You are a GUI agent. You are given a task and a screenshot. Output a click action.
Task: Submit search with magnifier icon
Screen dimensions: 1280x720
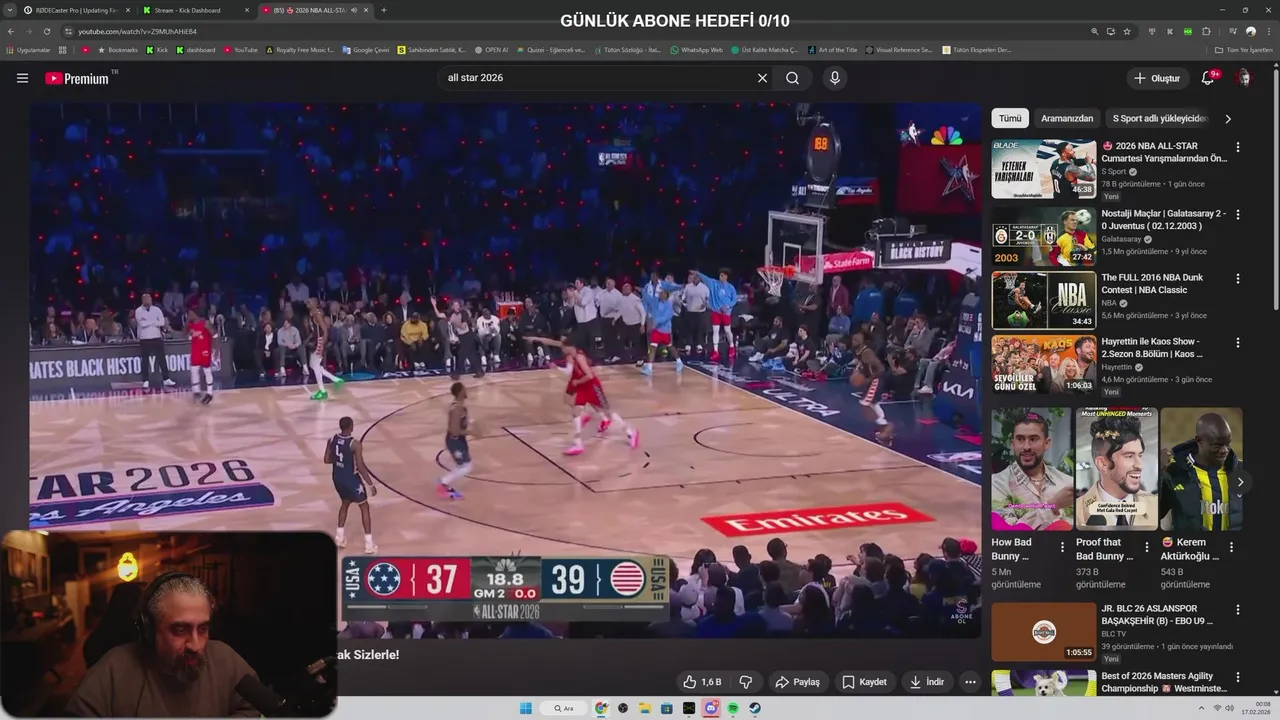[x=792, y=78]
